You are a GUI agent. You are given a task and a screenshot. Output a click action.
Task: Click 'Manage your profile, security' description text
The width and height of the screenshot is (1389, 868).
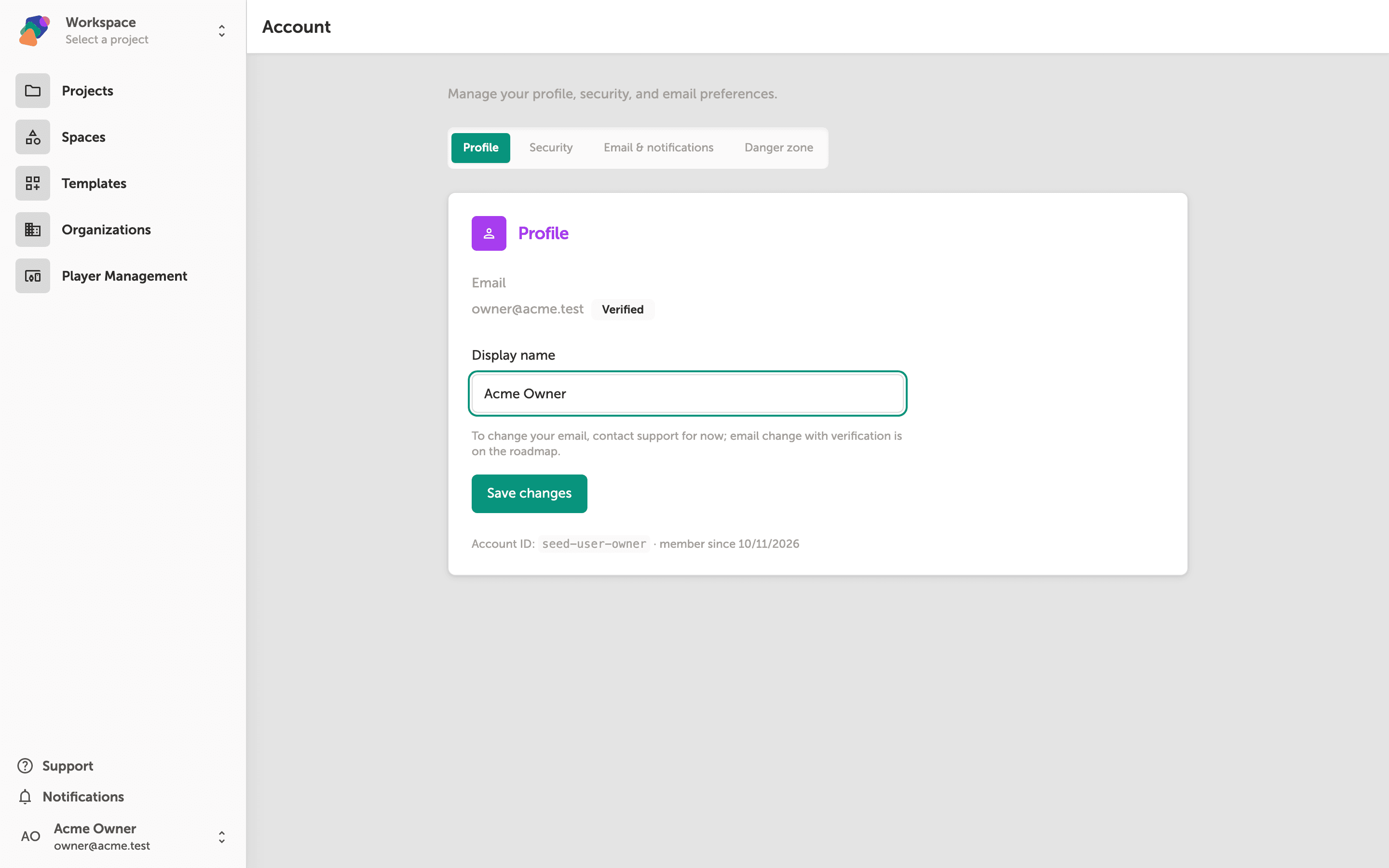click(x=613, y=94)
